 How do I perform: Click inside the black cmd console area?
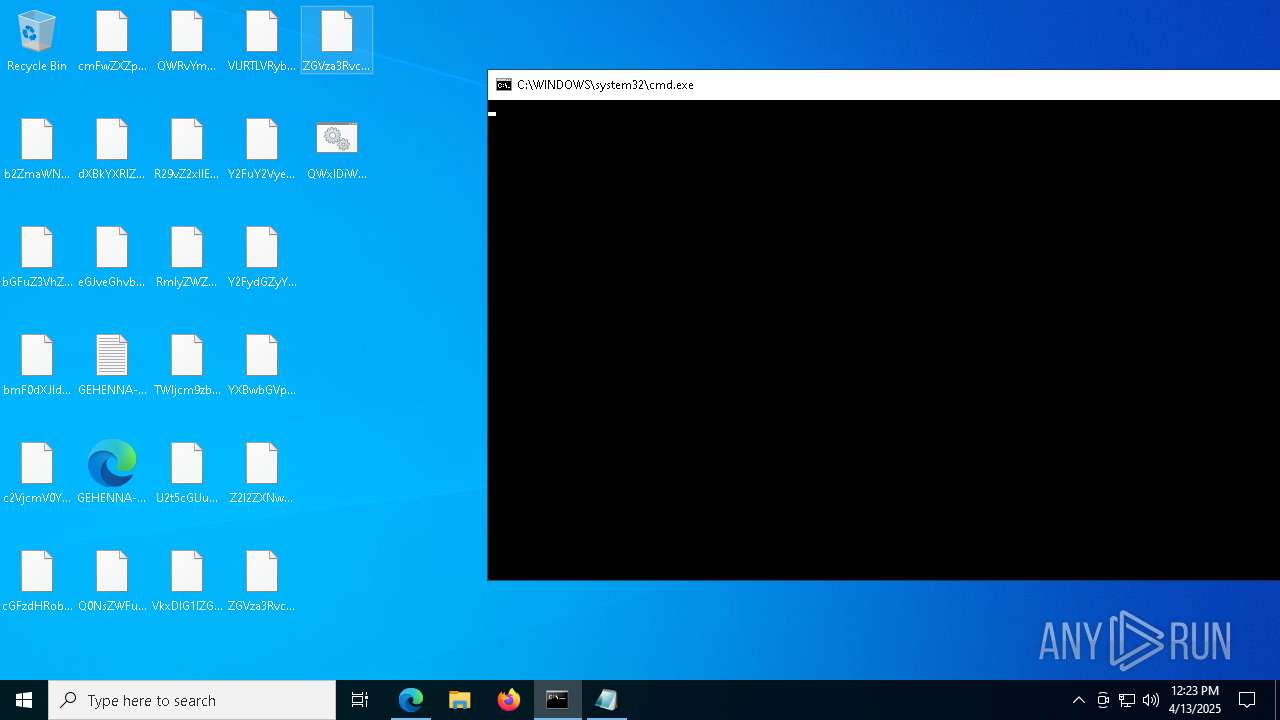click(884, 340)
